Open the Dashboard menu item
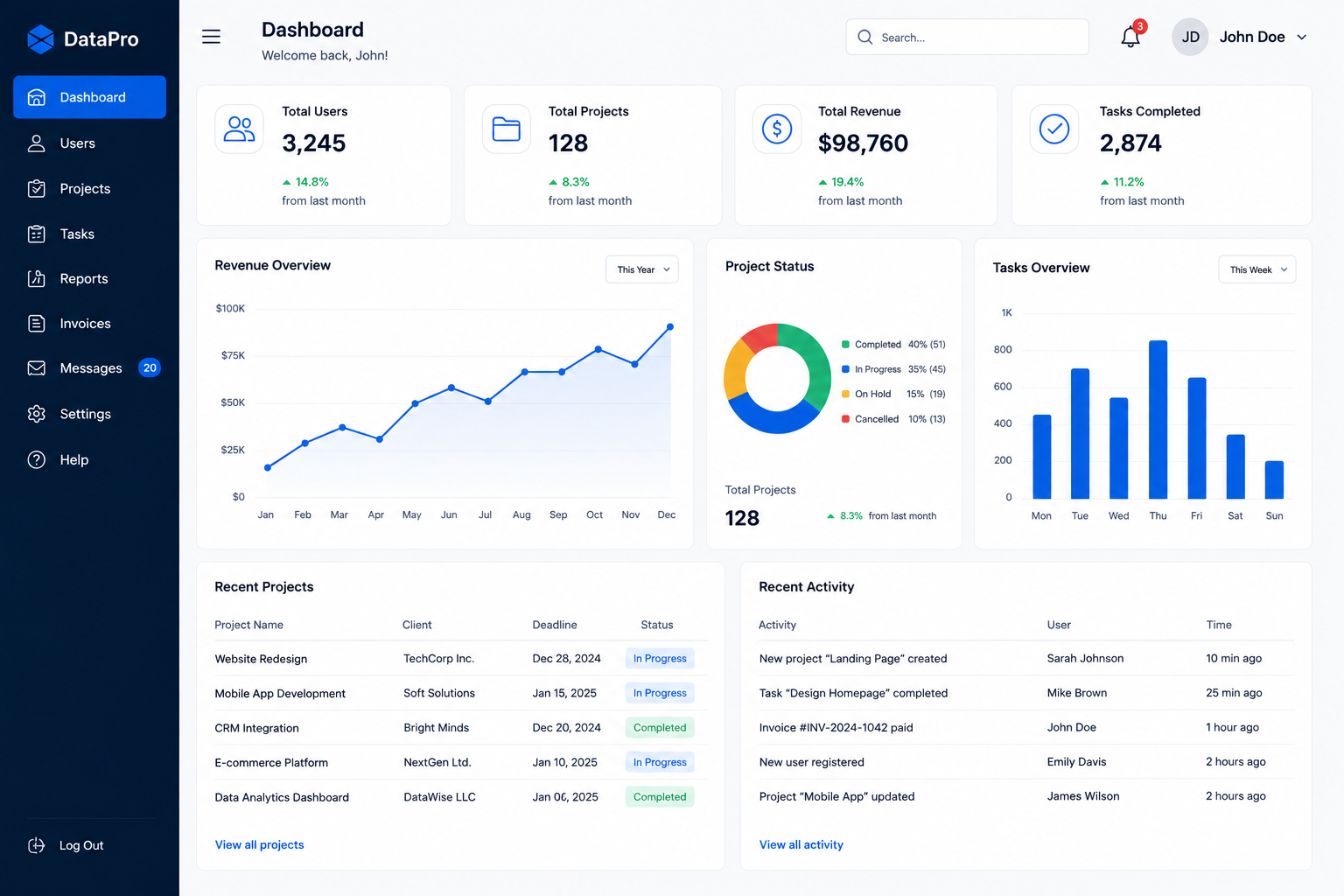Screen dimensions: 1344x896 [89, 97]
